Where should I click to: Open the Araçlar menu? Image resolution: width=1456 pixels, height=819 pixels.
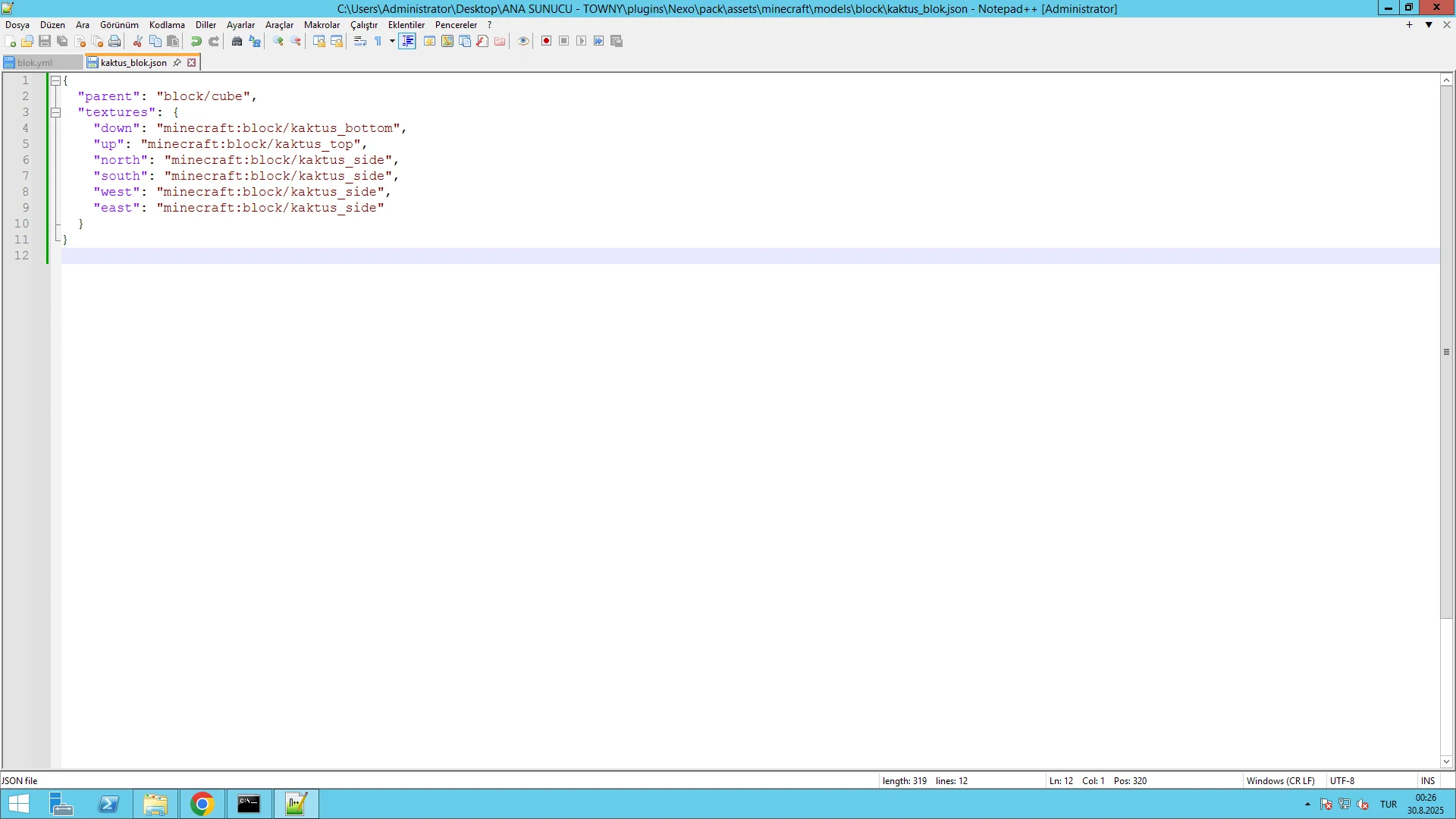[x=279, y=25]
